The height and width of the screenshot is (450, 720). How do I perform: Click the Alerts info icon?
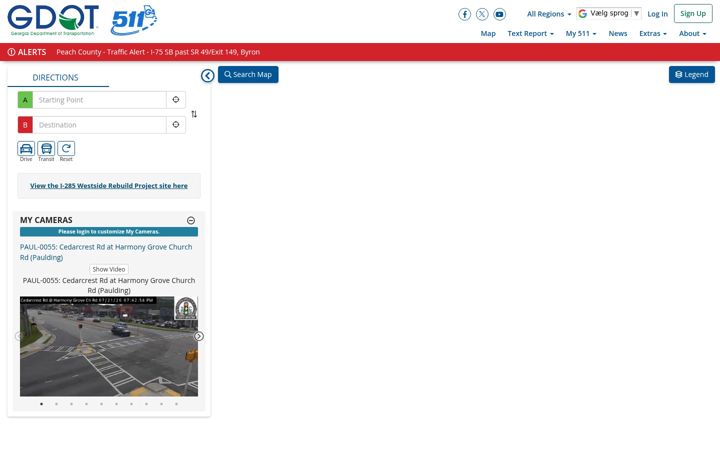(x=11, y=52)
